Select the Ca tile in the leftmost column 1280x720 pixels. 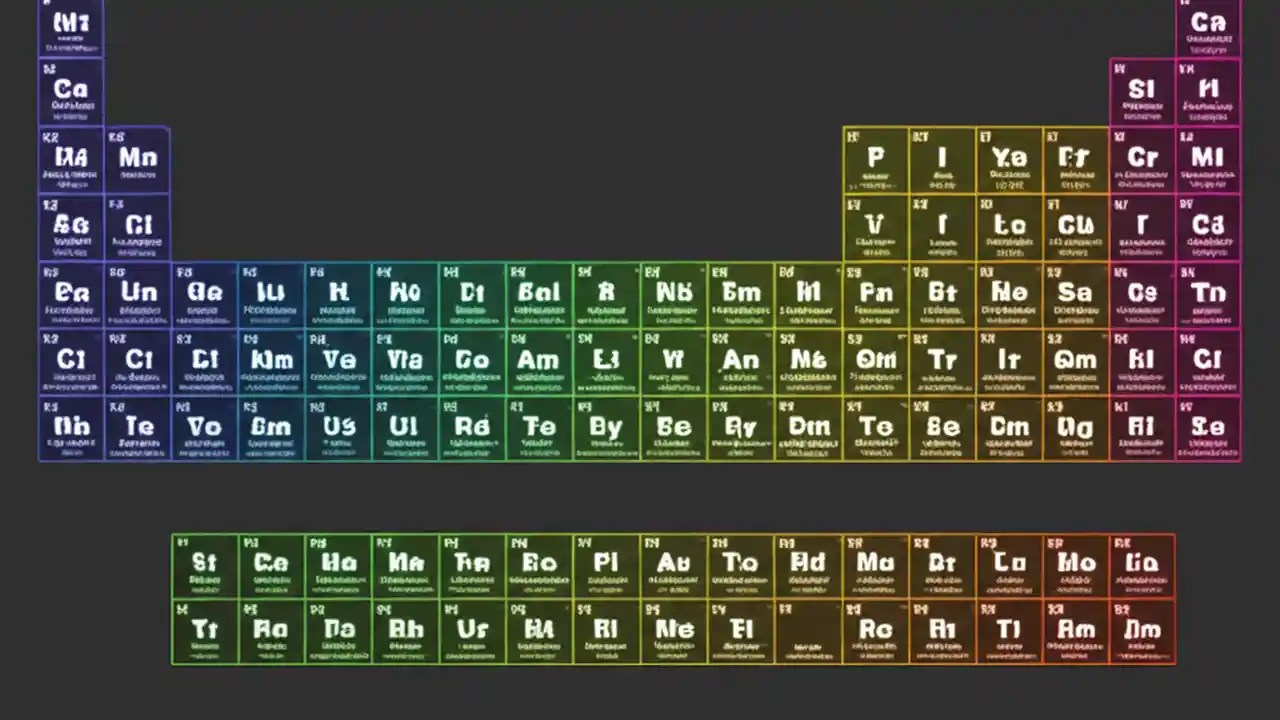click(x=70, y=90)
